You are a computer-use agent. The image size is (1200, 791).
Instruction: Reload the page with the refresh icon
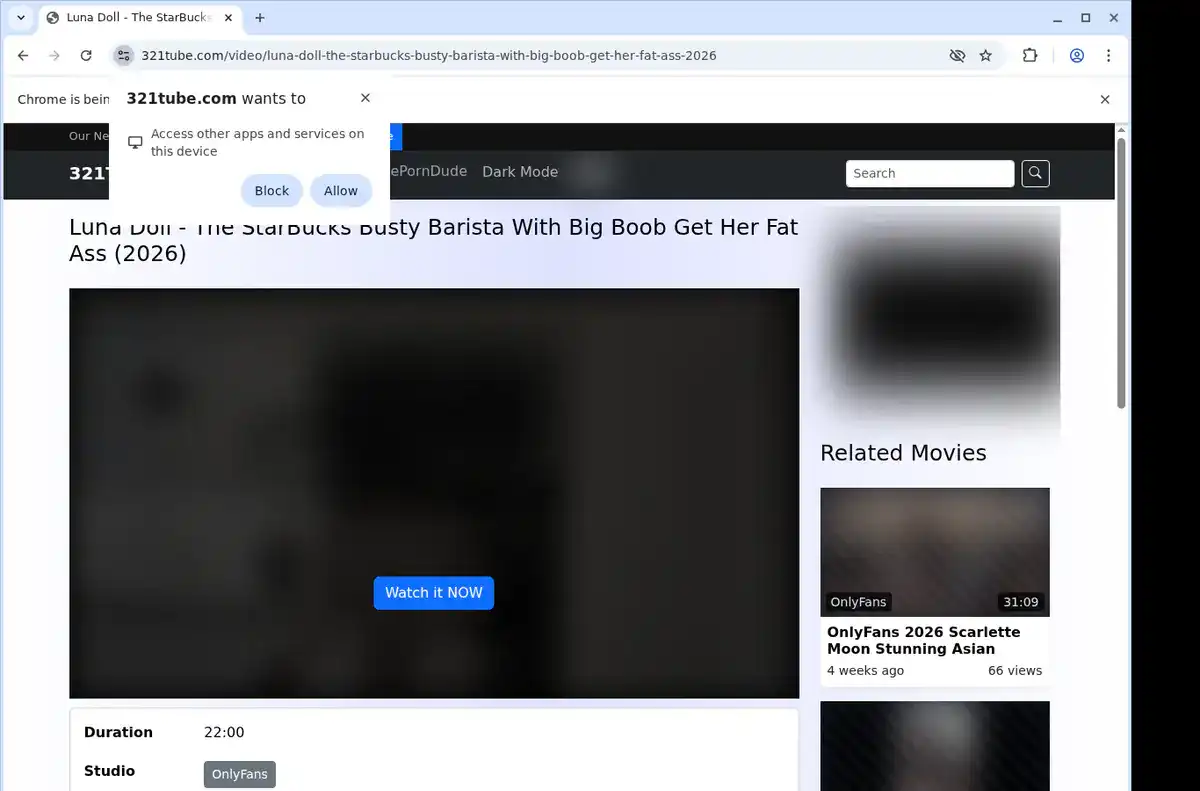click(x=86, y=56)
